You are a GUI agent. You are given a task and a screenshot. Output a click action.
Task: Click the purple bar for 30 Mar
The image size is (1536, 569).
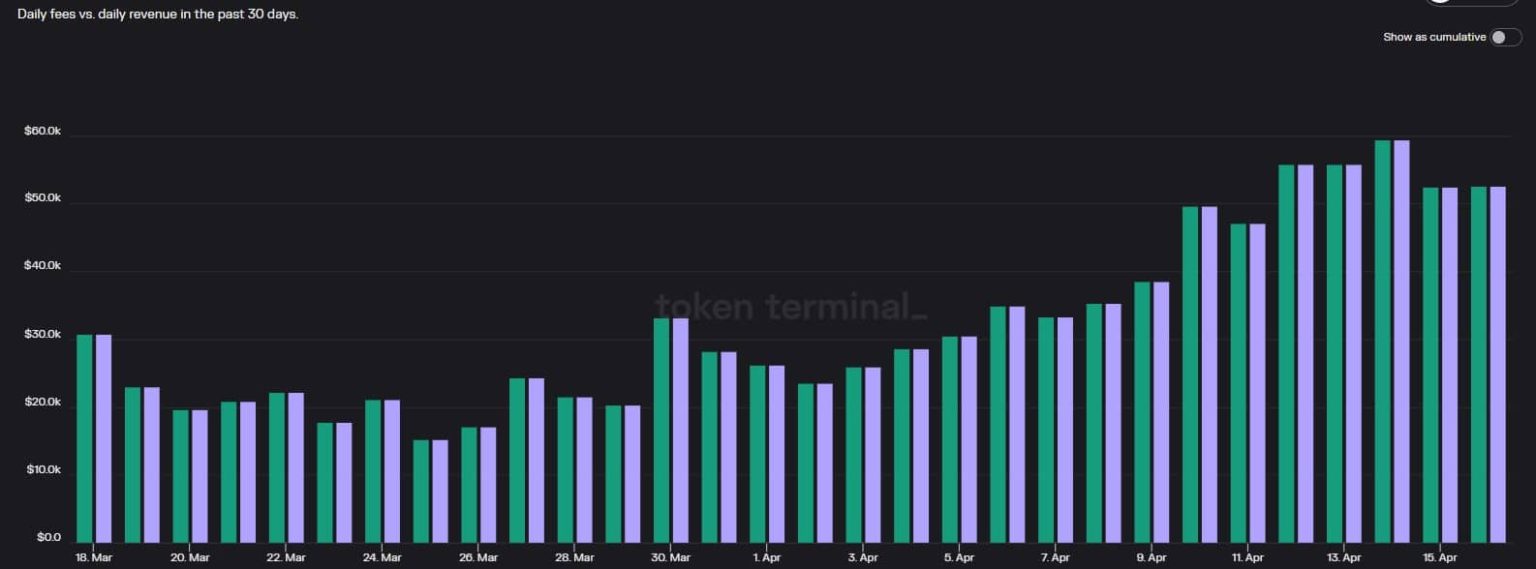[x=680, y=430]
